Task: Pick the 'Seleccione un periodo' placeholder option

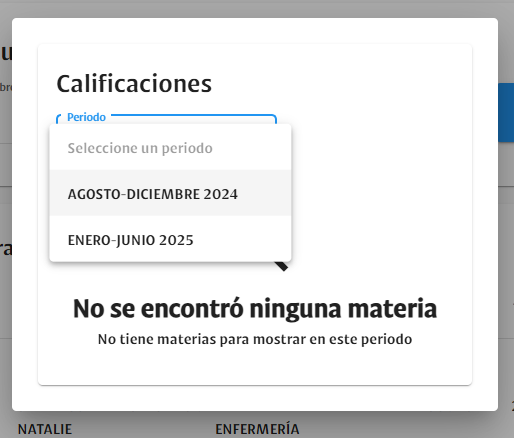Action: coord(170,148)
